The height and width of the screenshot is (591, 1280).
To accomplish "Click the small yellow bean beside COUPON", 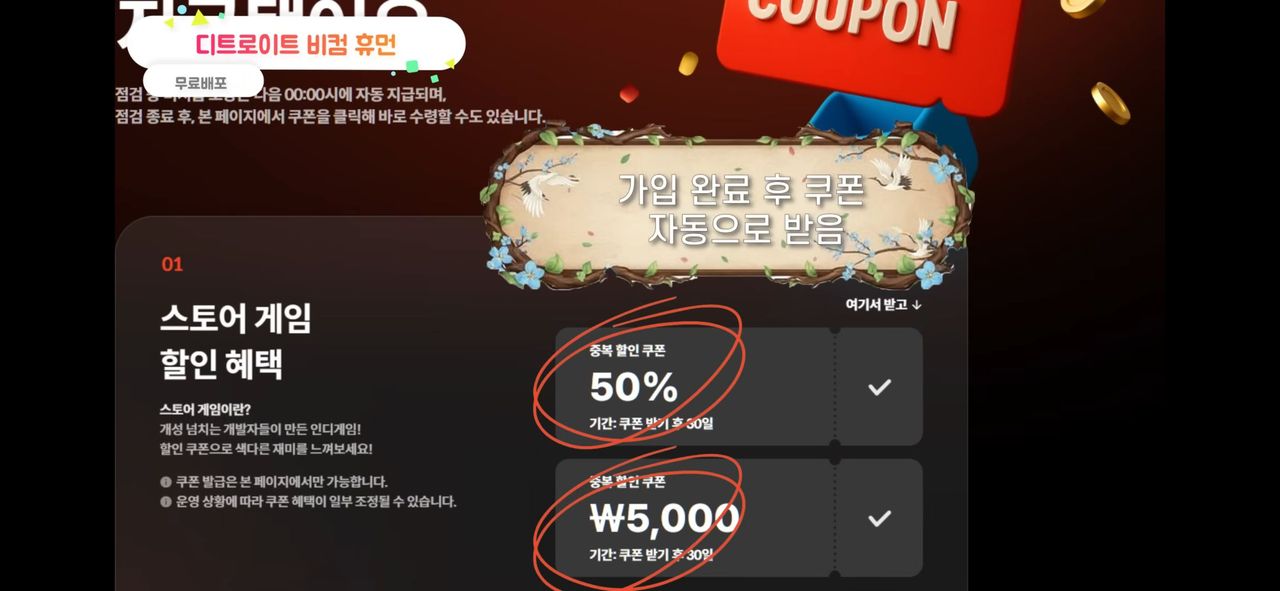I will 688,63.
